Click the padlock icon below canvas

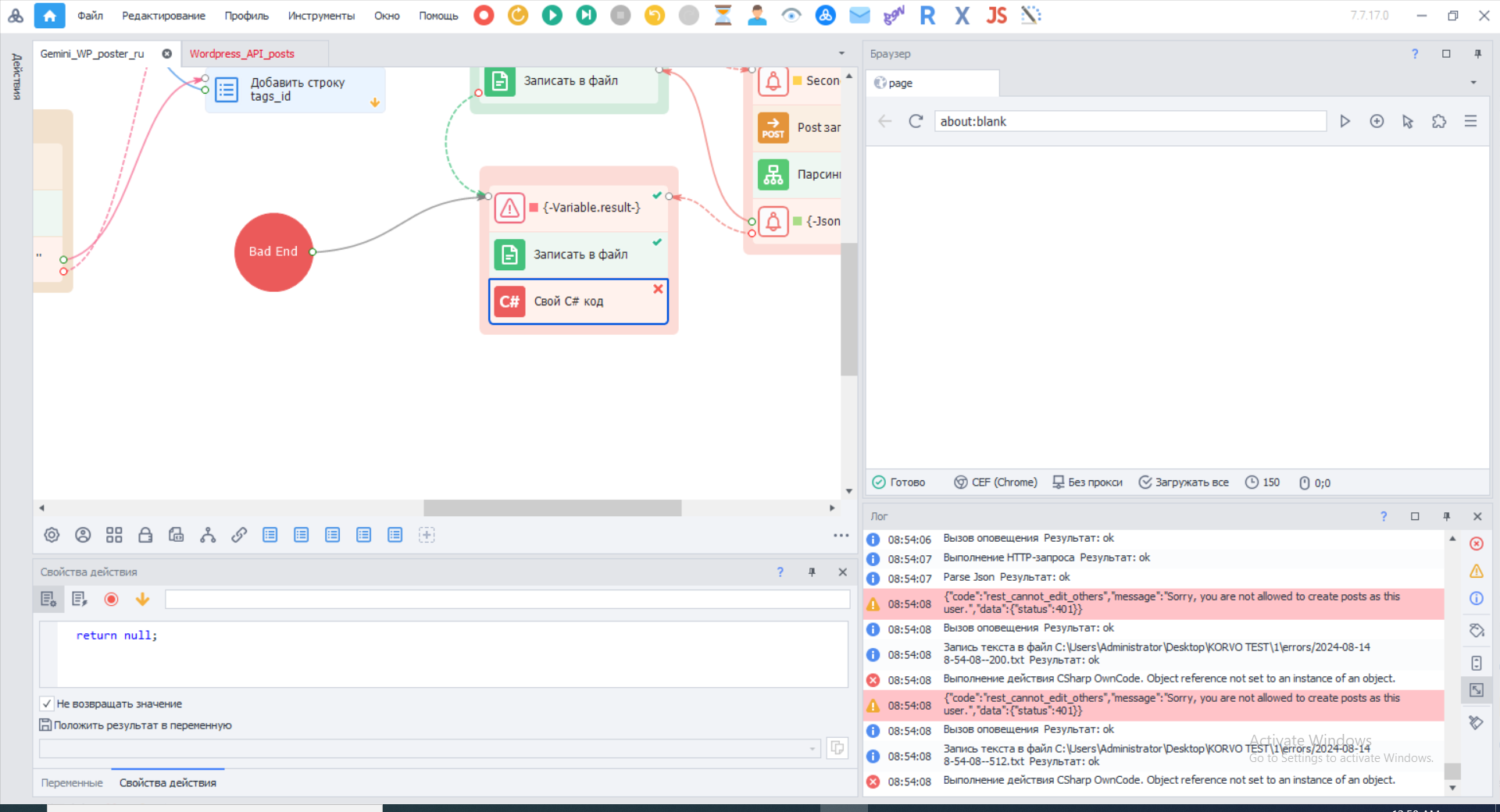click(x=145, y=535)
